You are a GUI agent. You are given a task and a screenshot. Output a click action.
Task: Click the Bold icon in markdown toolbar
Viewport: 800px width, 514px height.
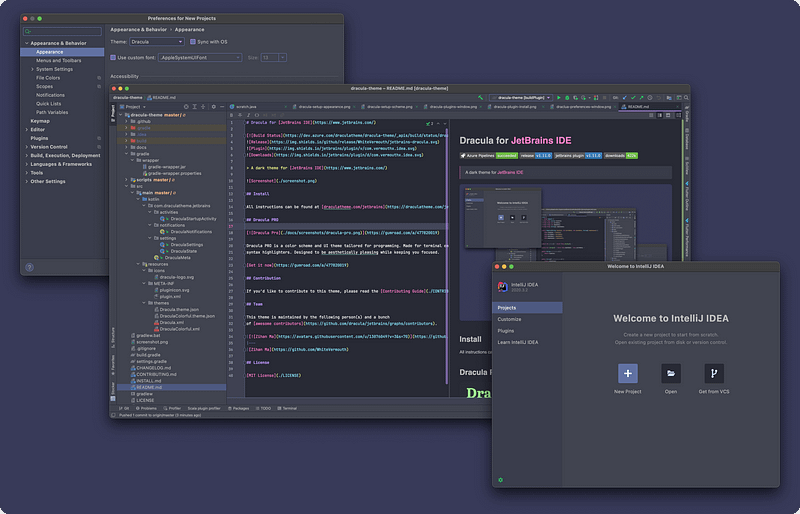(x=231, y=115)
